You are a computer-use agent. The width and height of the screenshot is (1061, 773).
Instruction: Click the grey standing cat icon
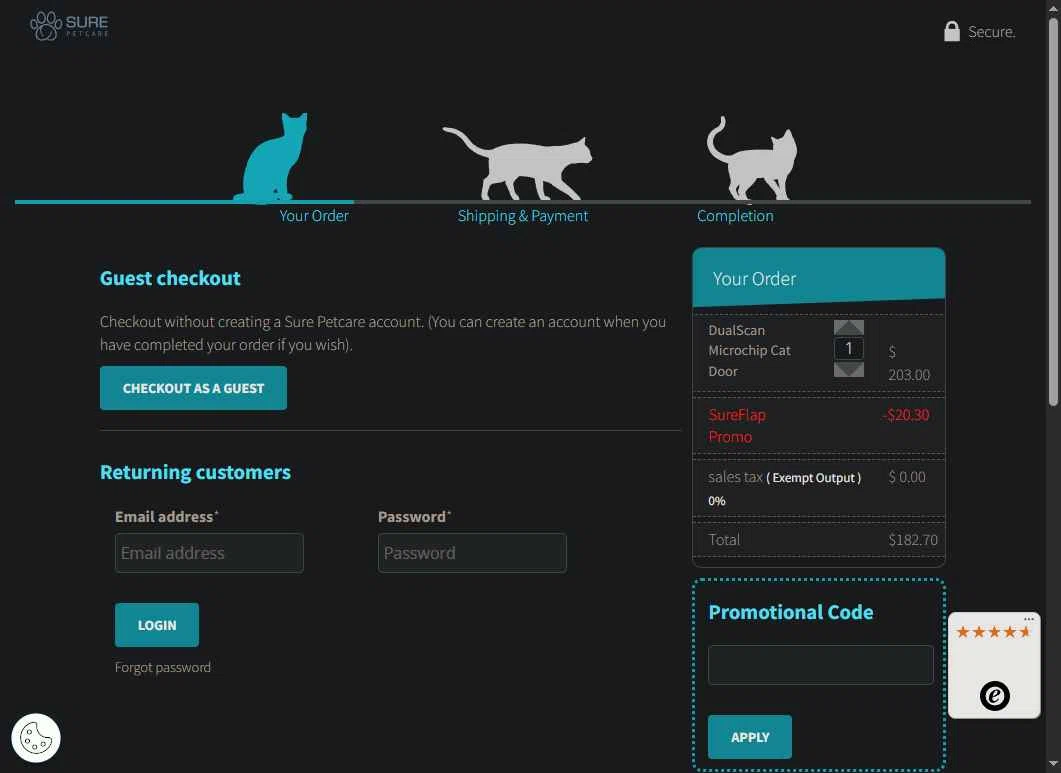[752, 158]
